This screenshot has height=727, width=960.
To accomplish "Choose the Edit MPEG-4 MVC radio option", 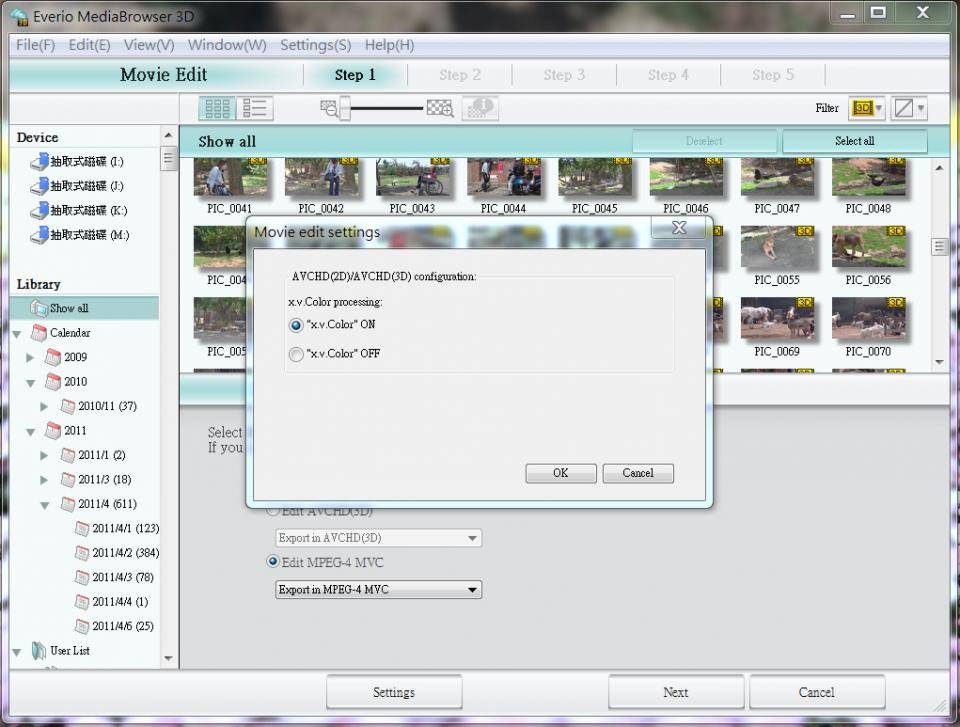I will tap(273, 562).
